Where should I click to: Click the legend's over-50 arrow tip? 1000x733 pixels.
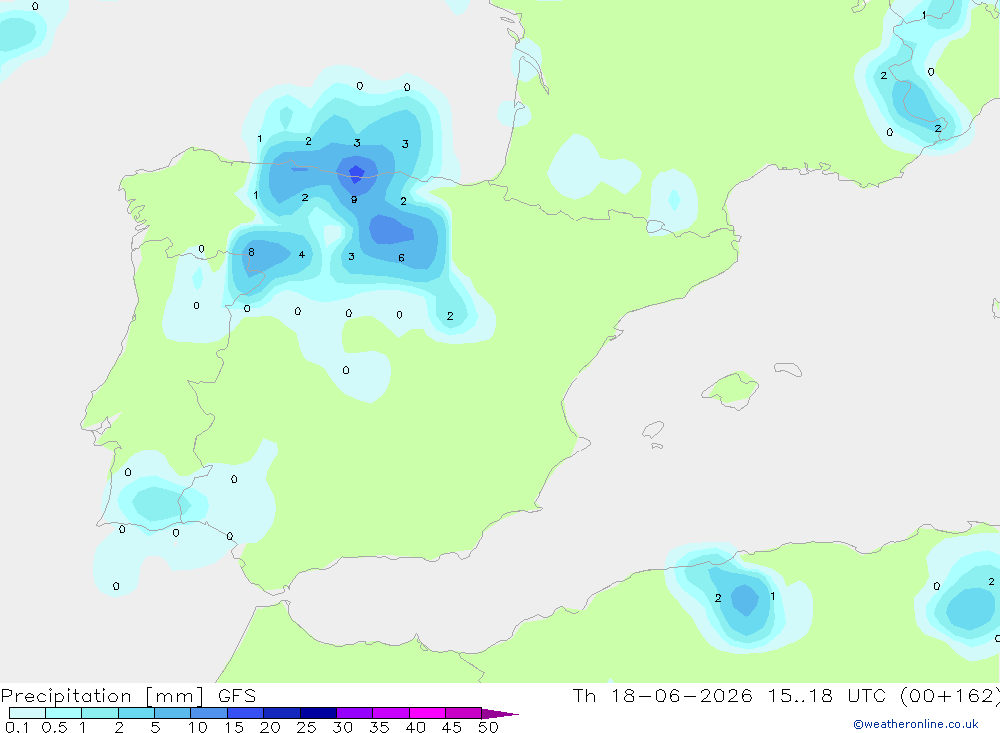(501, 713)
